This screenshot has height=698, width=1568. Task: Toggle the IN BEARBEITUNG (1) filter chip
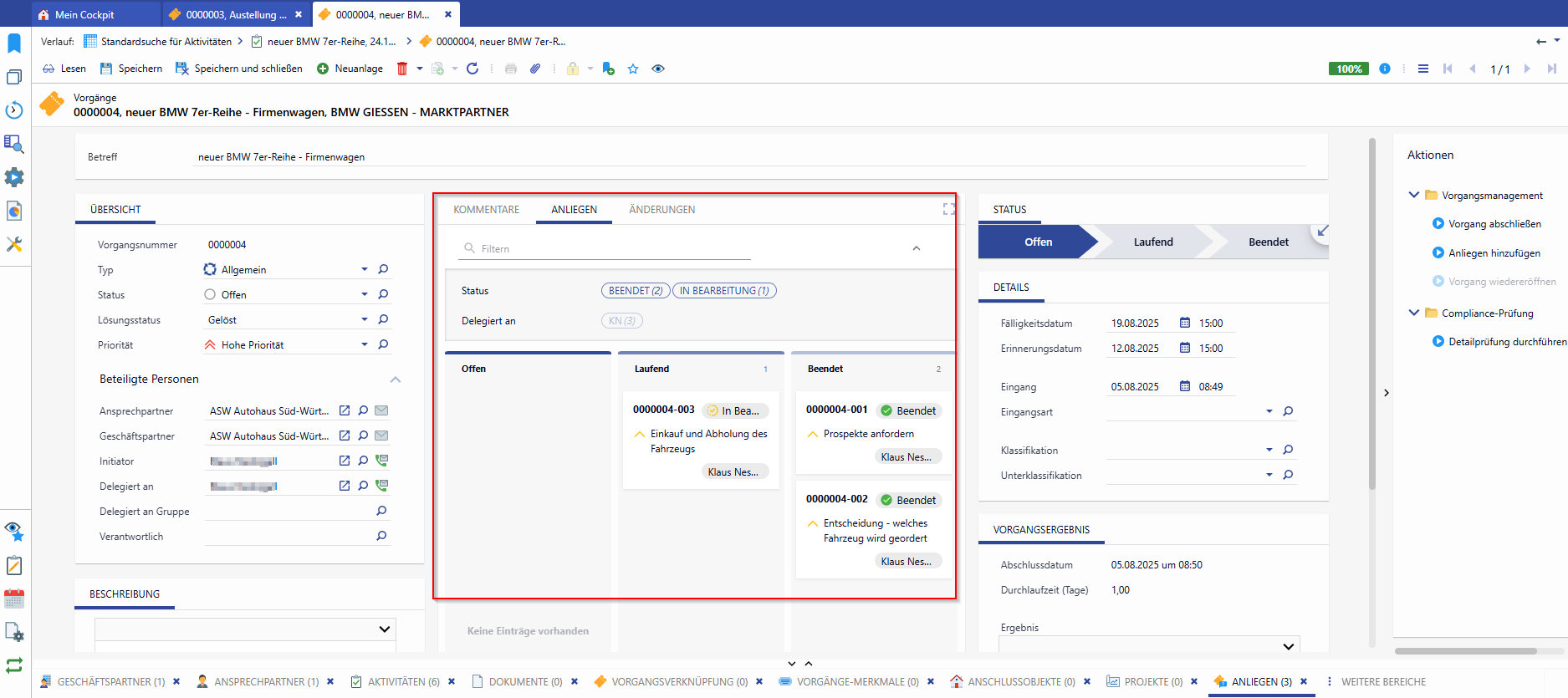(x=724, y=291)
